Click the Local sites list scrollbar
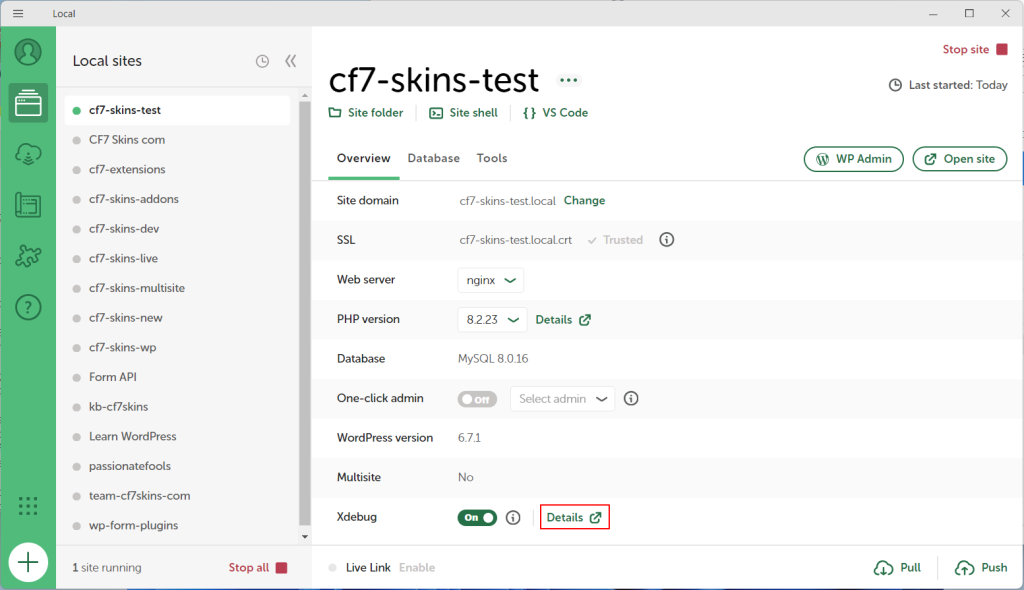This screenshot has width=1024, height=590. (x=305, y=300)
